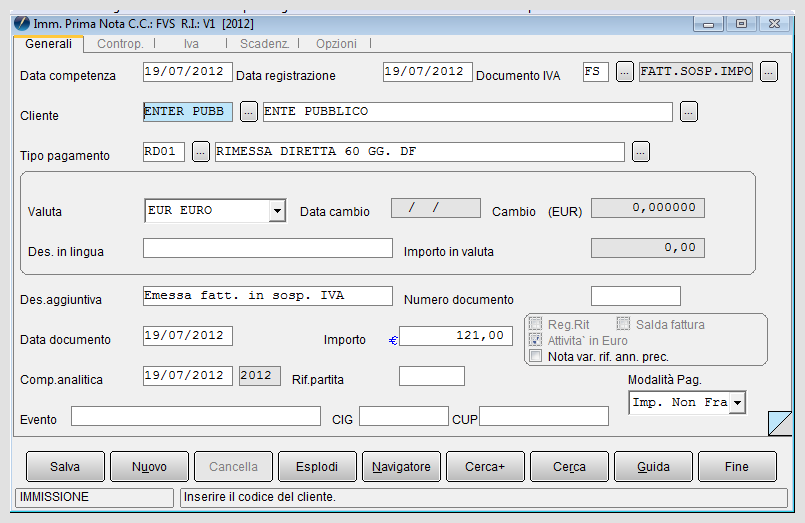Image resolution: width=805 pixels, height=523 pixels.
Task: Select the Generali tab
Action: click(x=48, y=44)
